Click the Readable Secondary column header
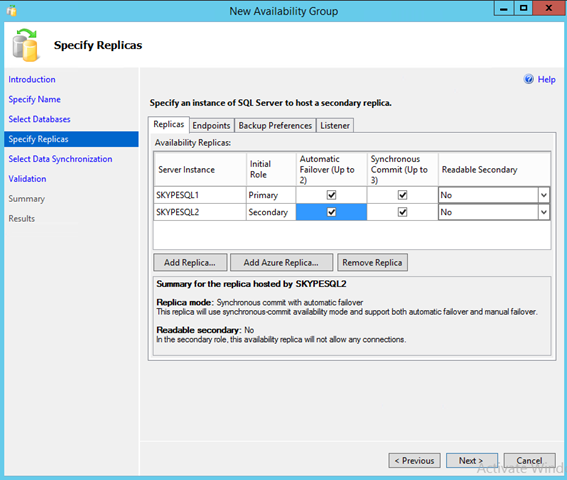This screenshot has width=567, height=480. point(494,169)
